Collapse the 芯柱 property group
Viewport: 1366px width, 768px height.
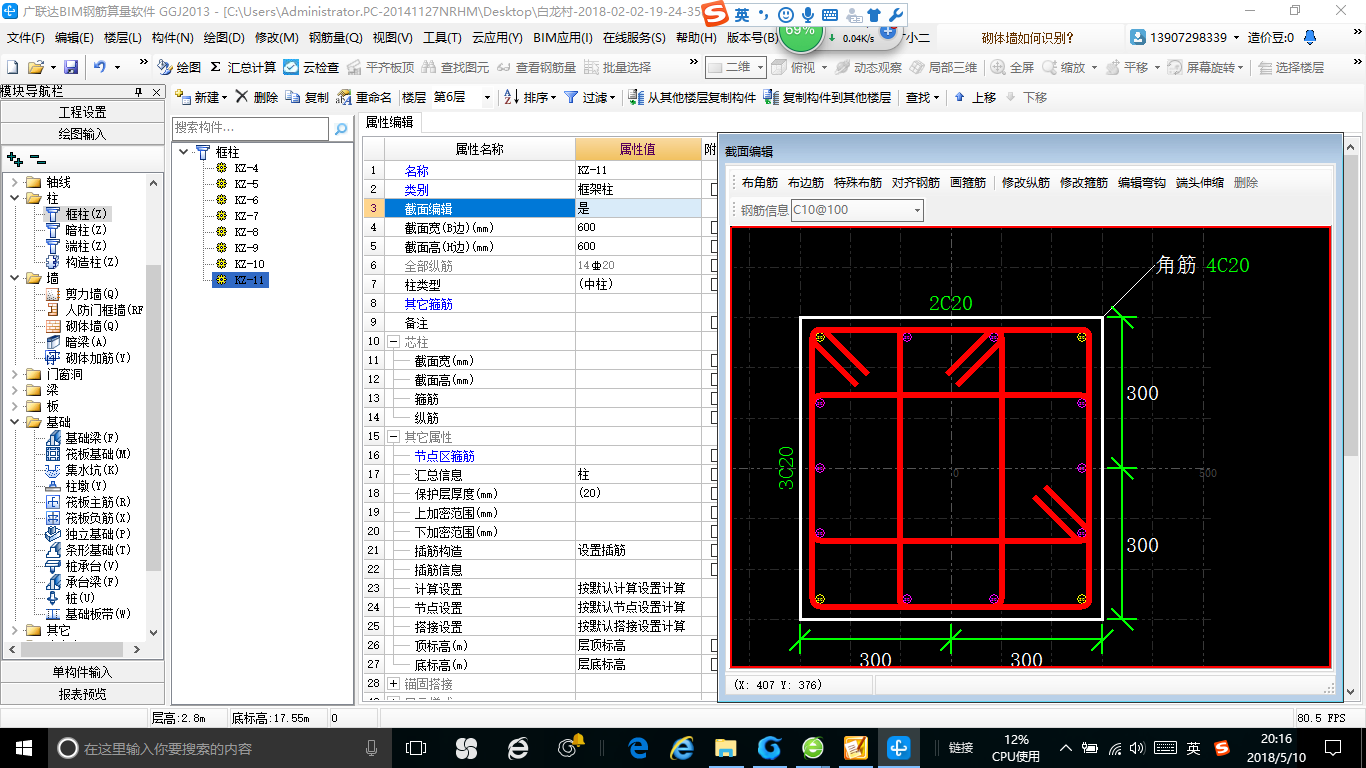click(x=393, y=341)
